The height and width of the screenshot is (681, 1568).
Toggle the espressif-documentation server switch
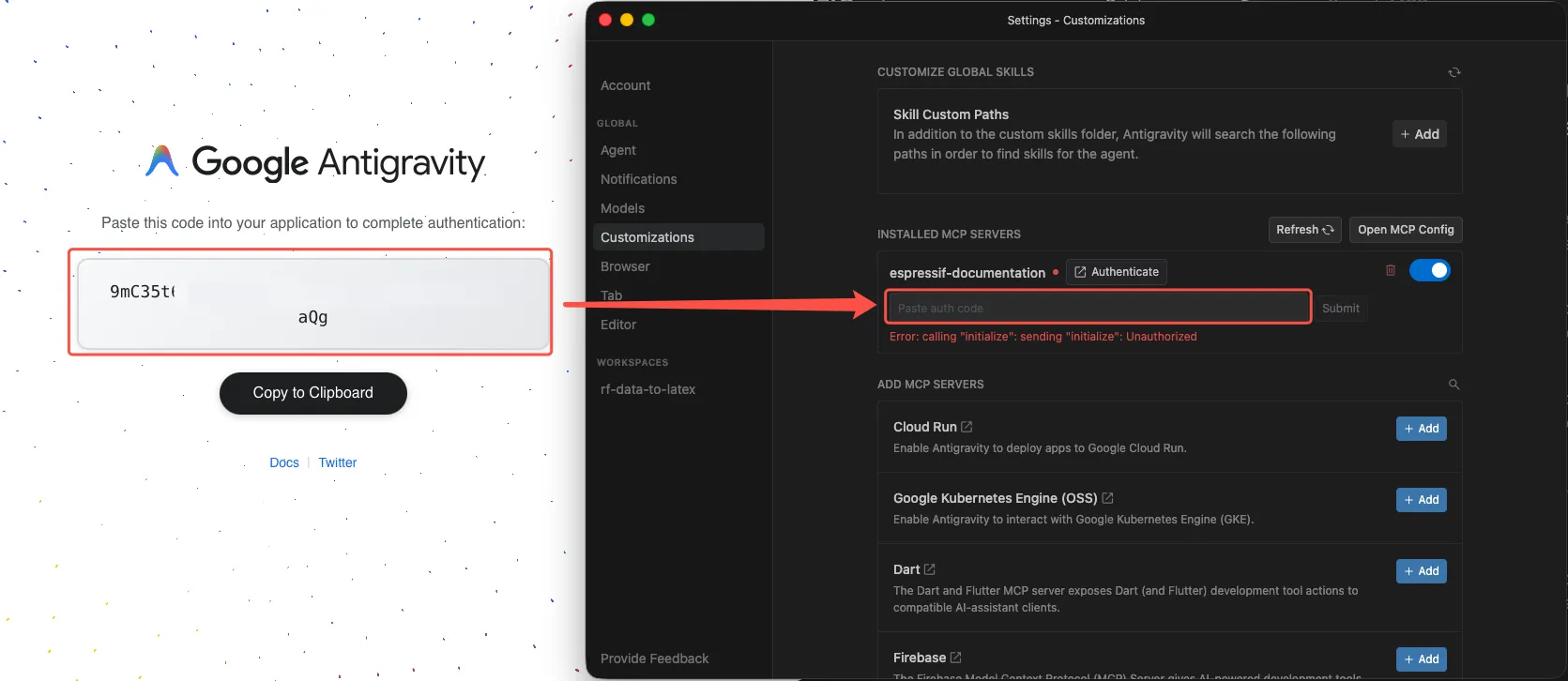pos(1430,270)
